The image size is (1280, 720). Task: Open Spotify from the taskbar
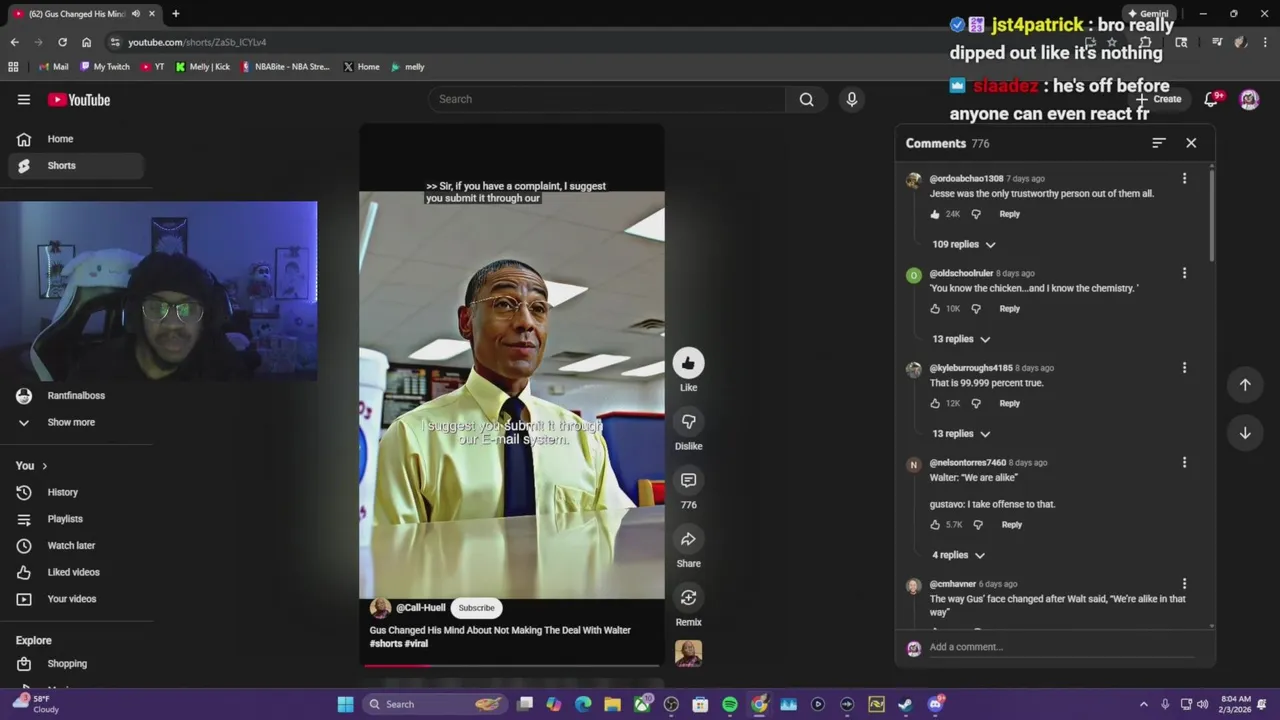[729, 704]
